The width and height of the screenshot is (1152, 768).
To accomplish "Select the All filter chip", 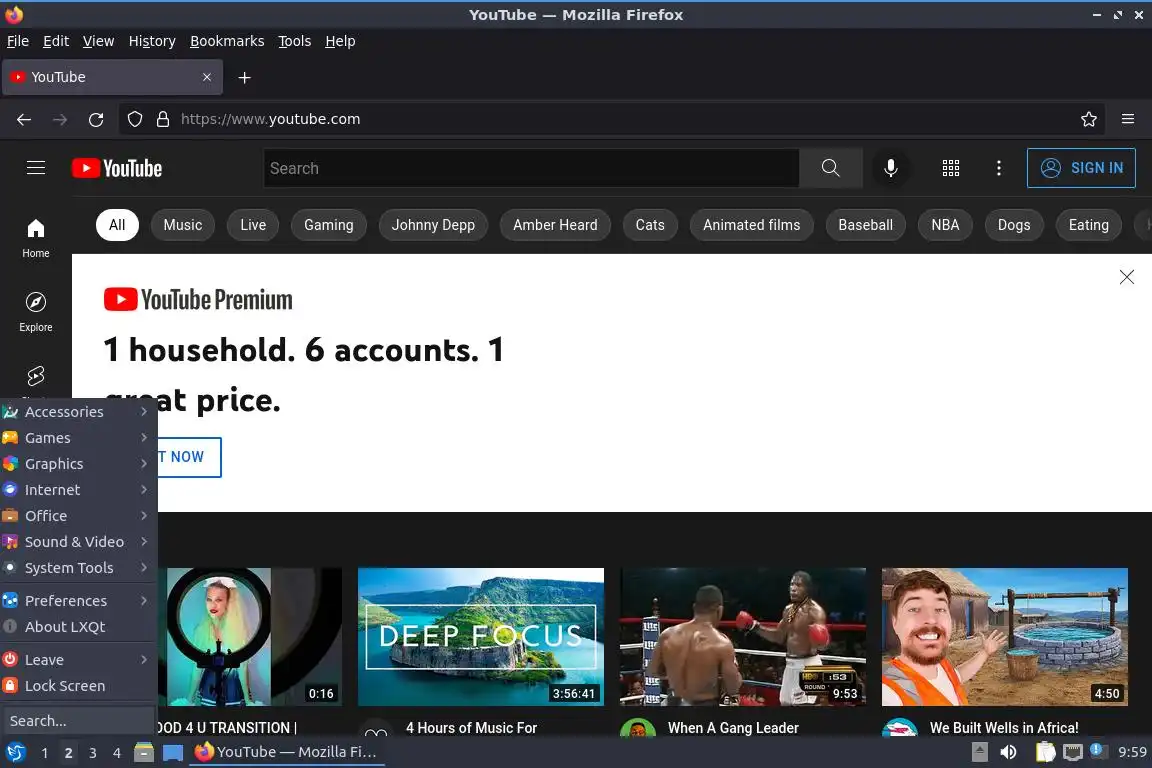I will pyautogui.click(x=117, y=225).
